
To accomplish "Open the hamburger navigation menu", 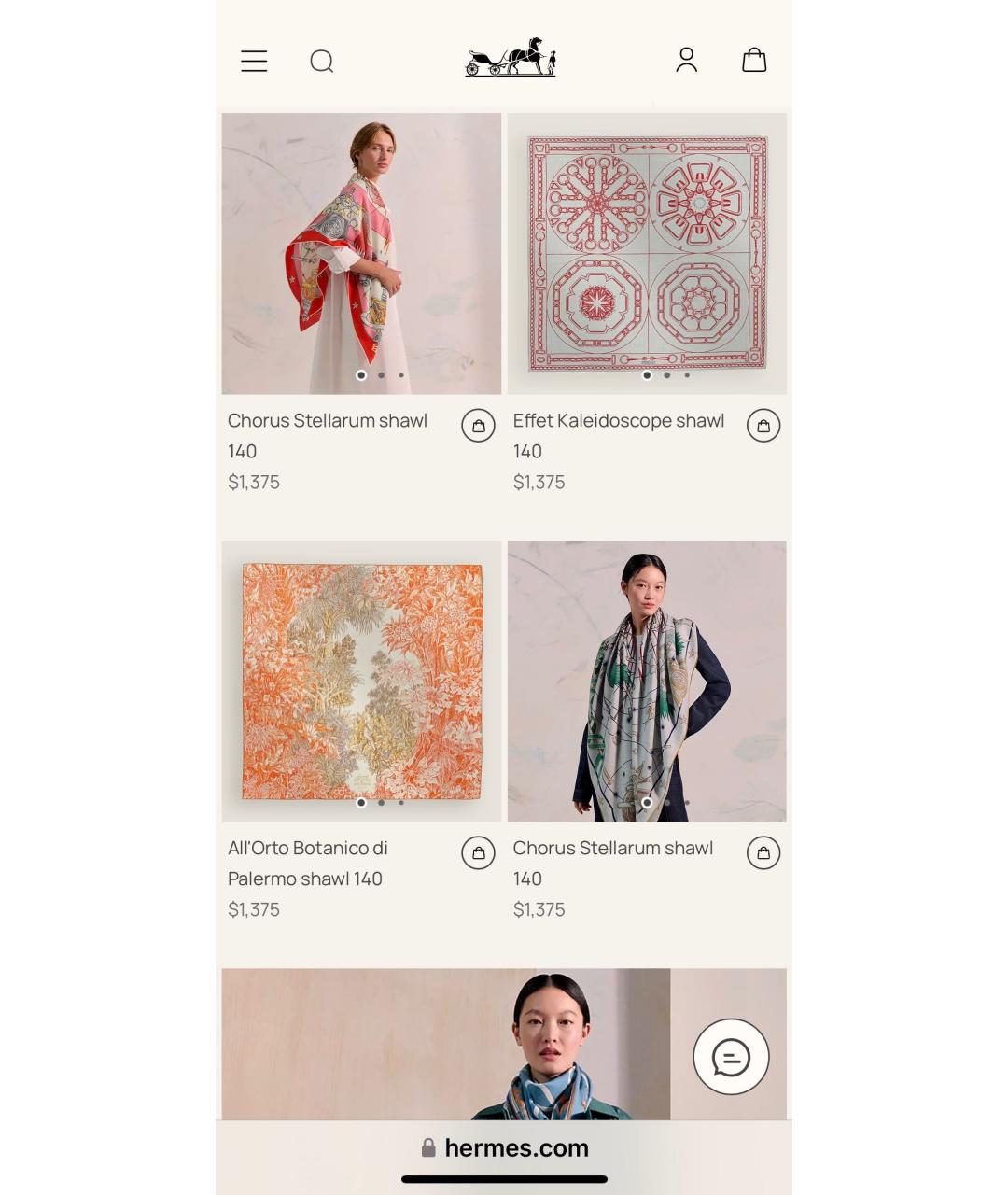I will pyautogui.click(x=254, y=62).
